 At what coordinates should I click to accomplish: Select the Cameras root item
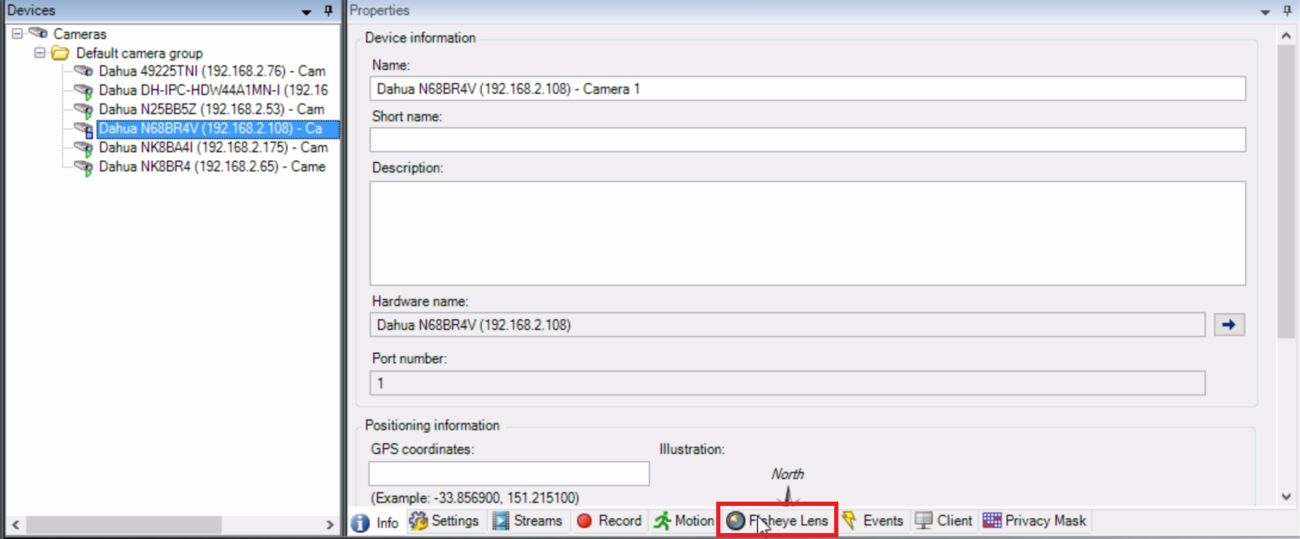tap(79, 34)
